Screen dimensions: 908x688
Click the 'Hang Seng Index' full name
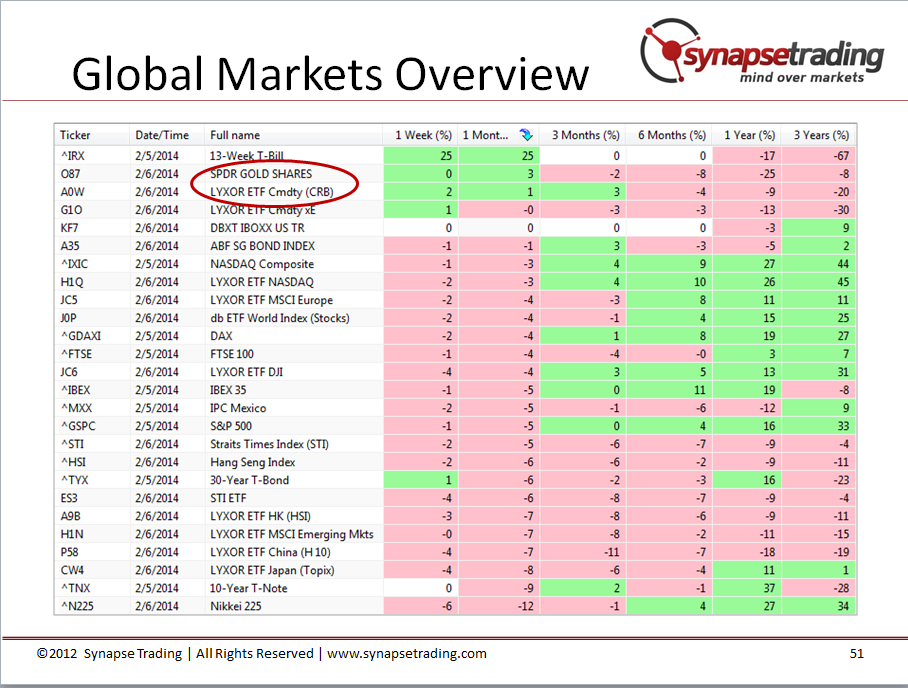pyautogui.click(x=252, y=462)
